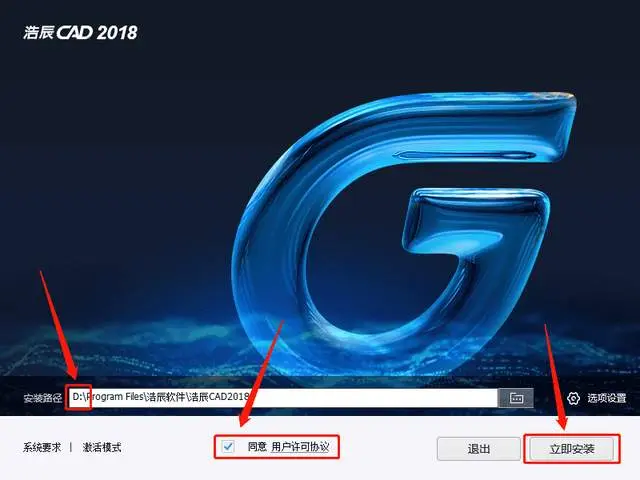This screenshot has height=480, width=640.
Task: Open the 激活模式 link
Action: coord(102,447)
